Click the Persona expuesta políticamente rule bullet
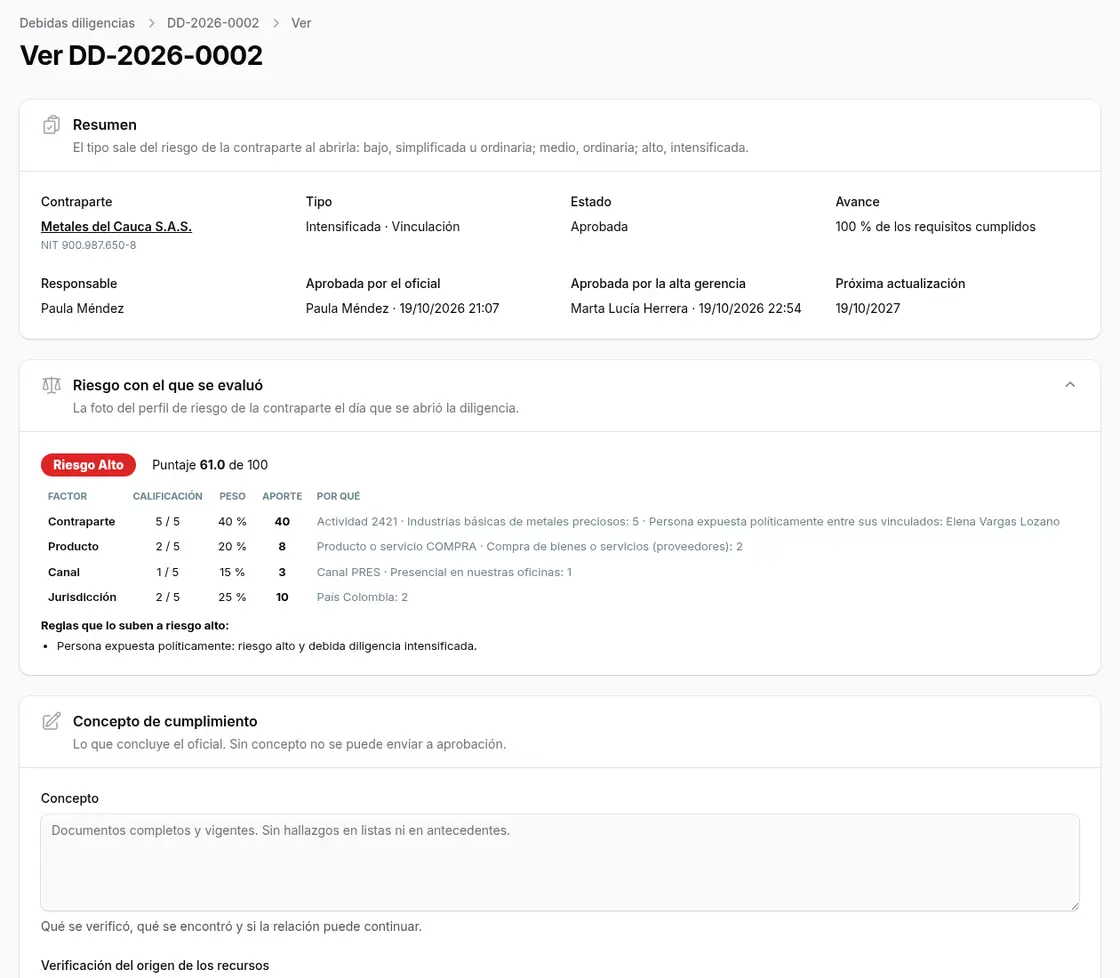This screenshot has height=978, width=1120. pyautogui.click(x=266, y=646)
